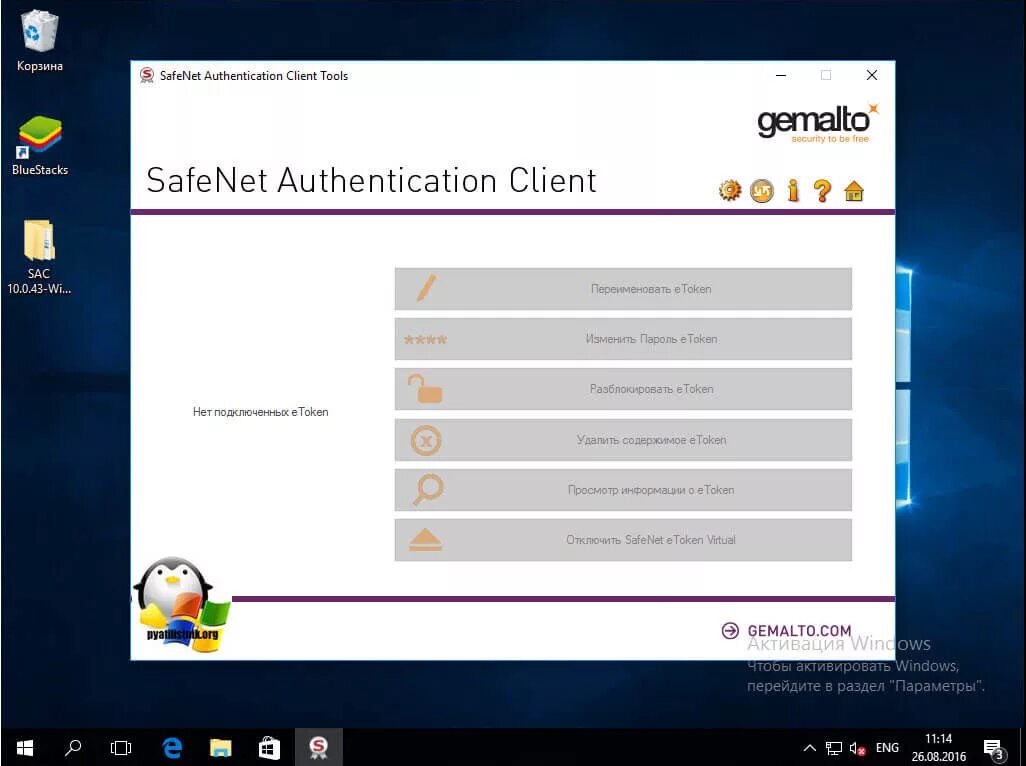This screenshot has width=1026, height=766.
Task: Click the refresh round orange icon
Action: pos(762,191)
